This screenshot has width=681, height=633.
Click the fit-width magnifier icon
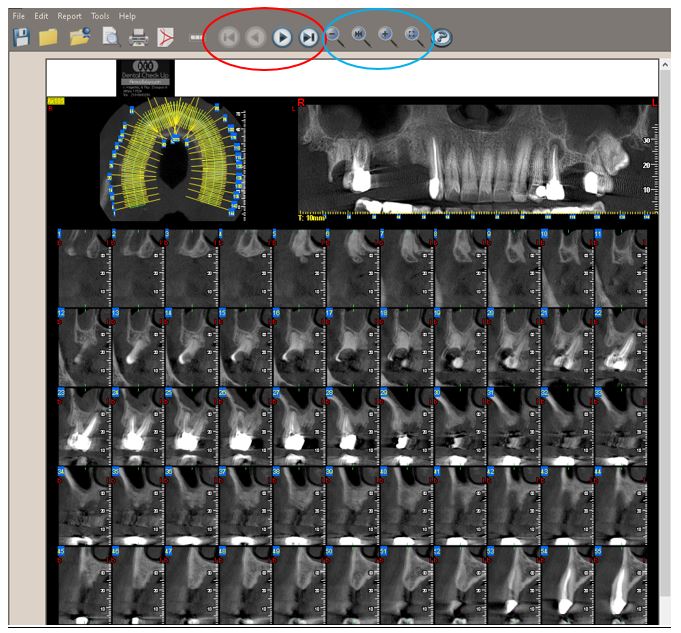tap(361, 36)
